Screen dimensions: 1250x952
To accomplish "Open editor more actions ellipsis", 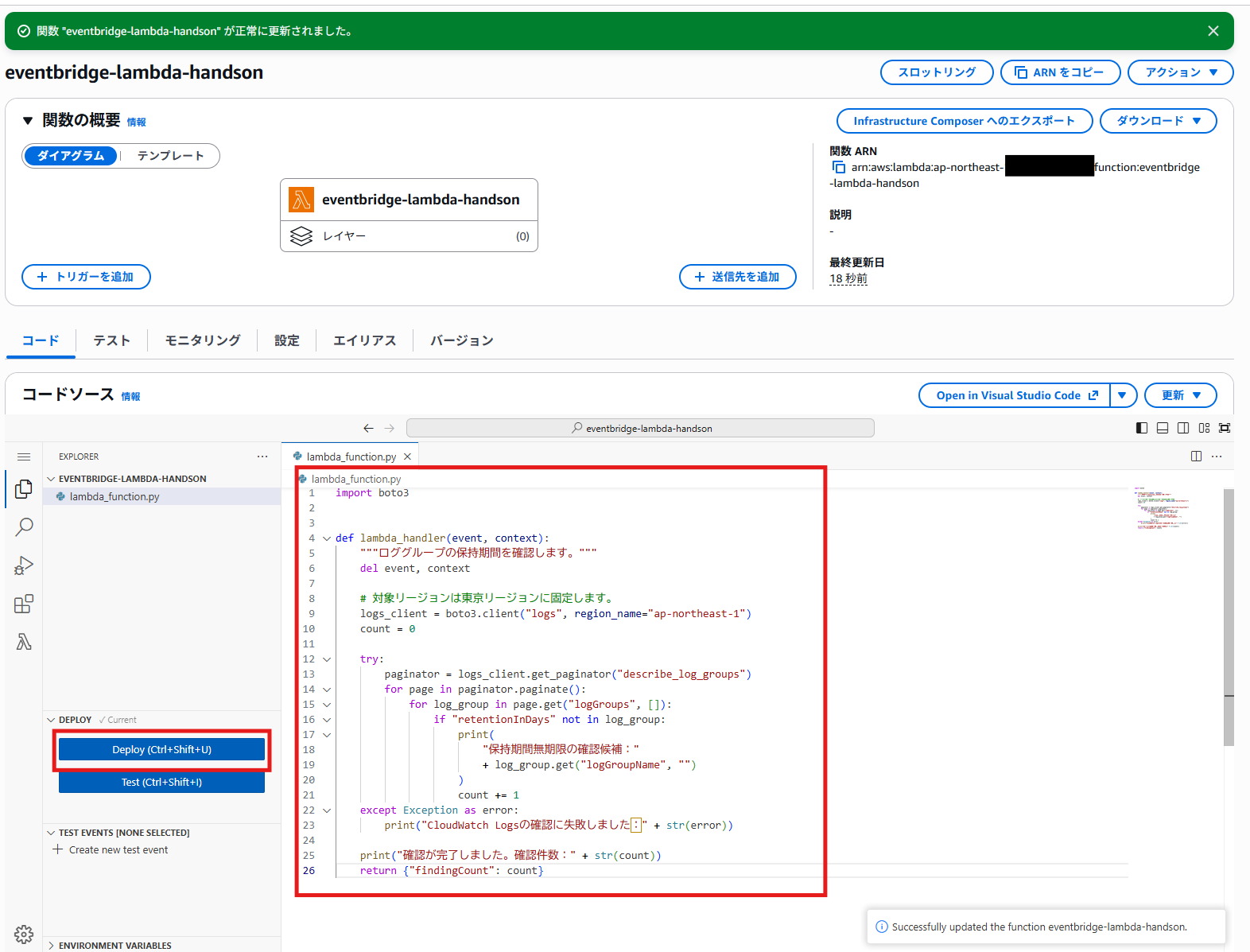I will 1217,456.
